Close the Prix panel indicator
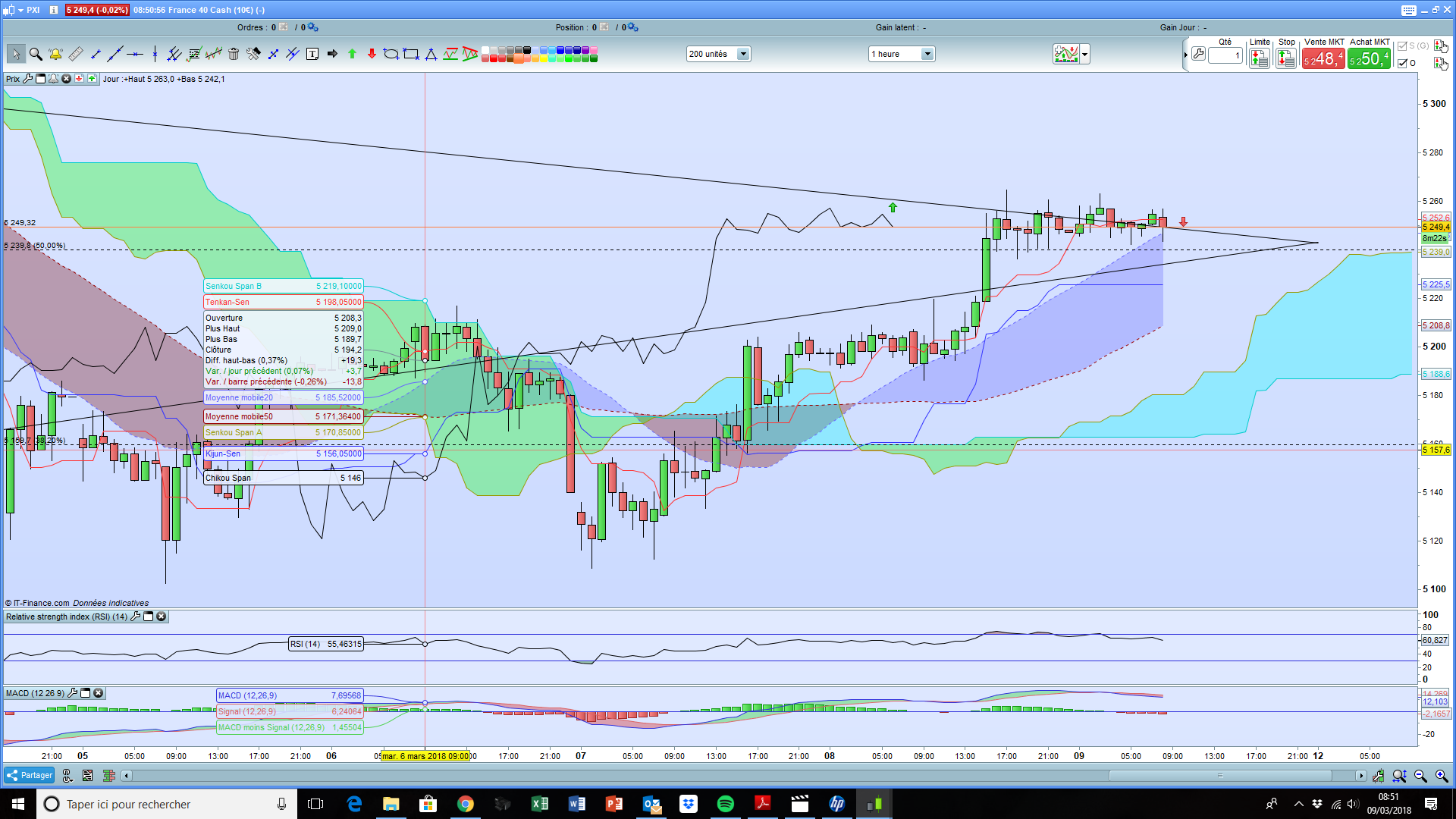This screenshot has width=1456, height=819. coord(66,79)
